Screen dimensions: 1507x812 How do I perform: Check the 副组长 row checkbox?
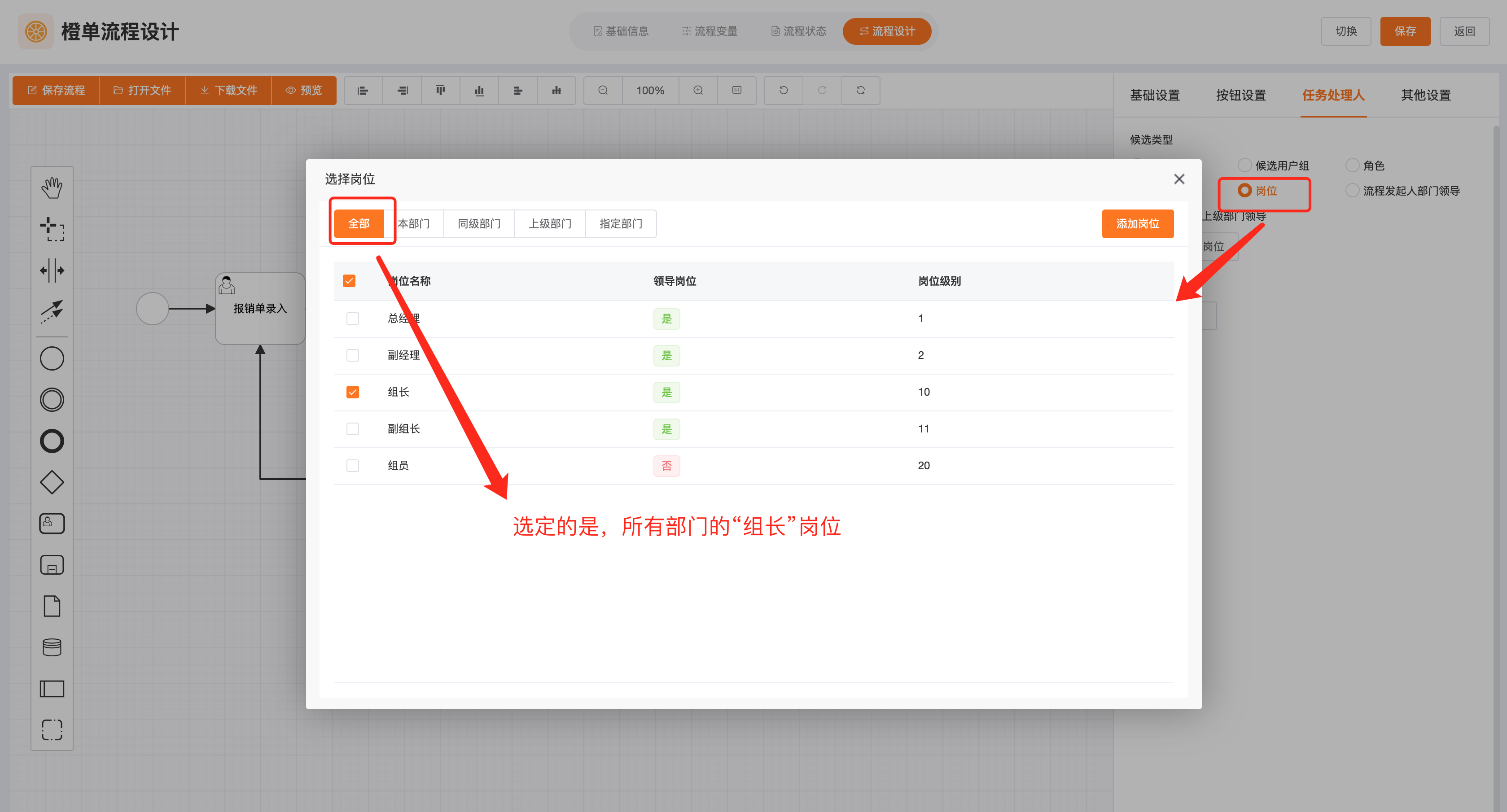click(353, 429)
